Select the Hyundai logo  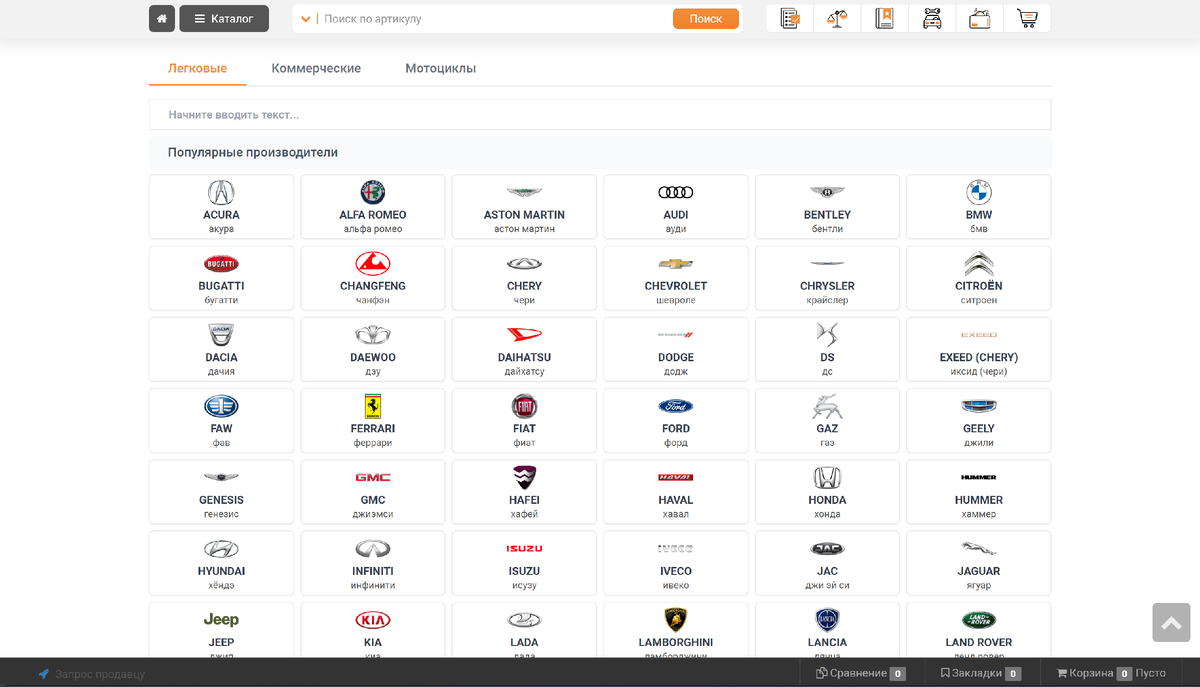(221, 549)
